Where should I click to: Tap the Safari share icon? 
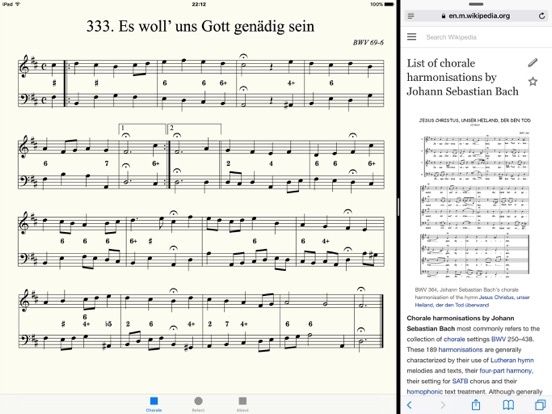tap(476, 404)
